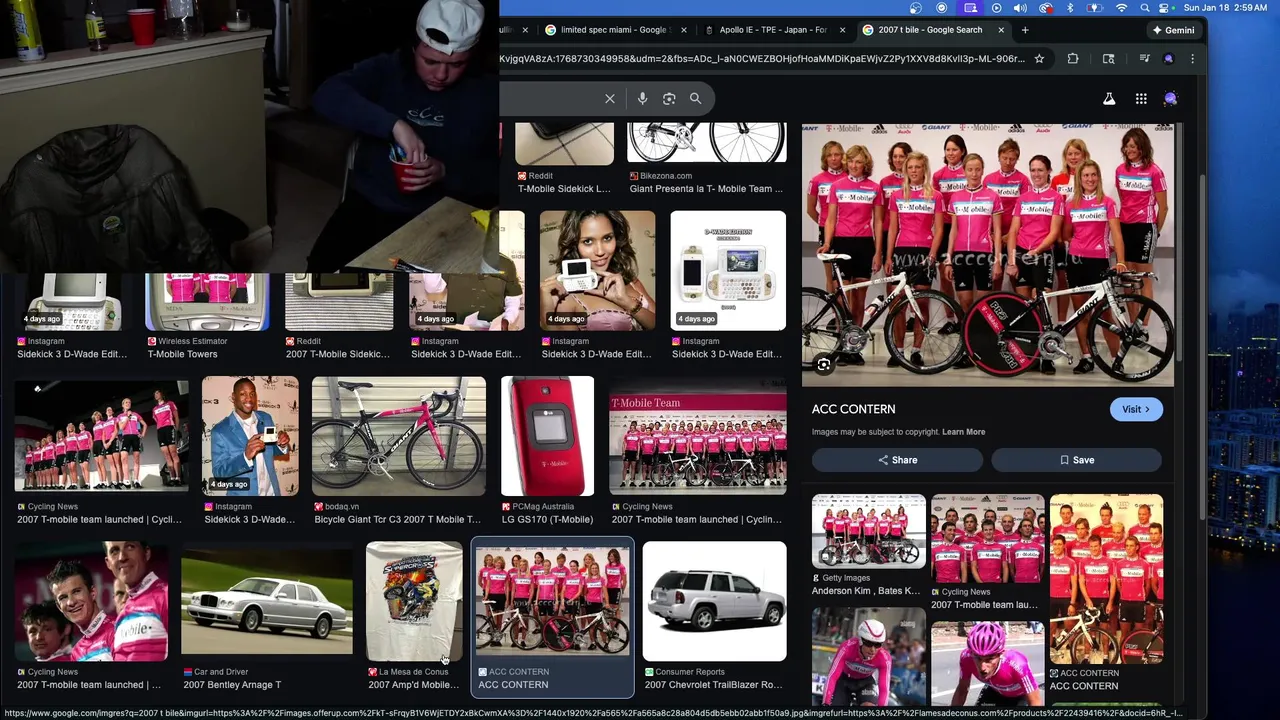Open Sidekick 3 D-Wade woman holding phone image

tap(597, 270)
